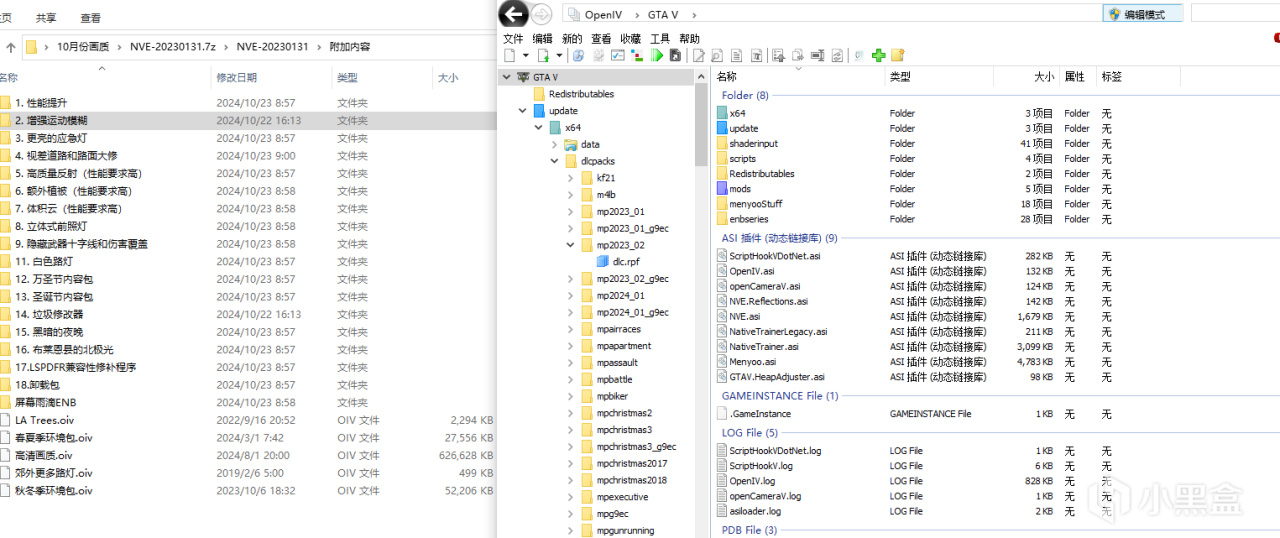Click the OpenIV breadcrumb segment
The image size is (1280, 538).
(x=604, y=14)
